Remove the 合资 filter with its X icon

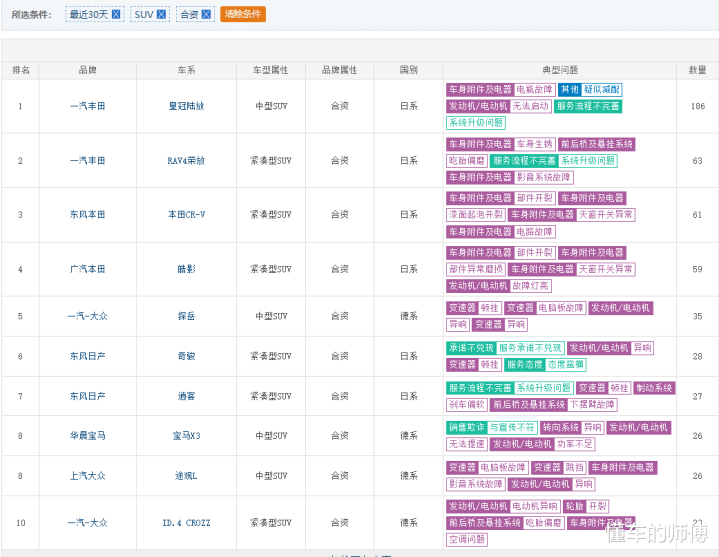click(x=206, y=14)
